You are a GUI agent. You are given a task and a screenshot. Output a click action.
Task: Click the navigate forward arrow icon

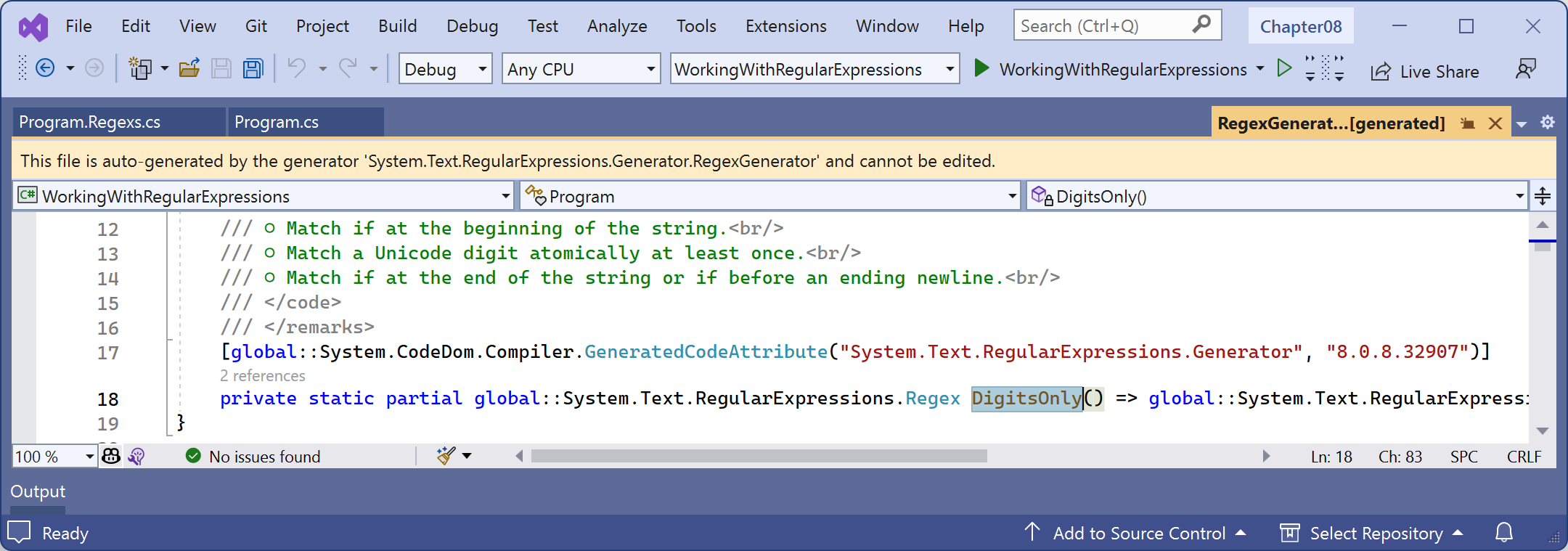(x=94, y=68)
